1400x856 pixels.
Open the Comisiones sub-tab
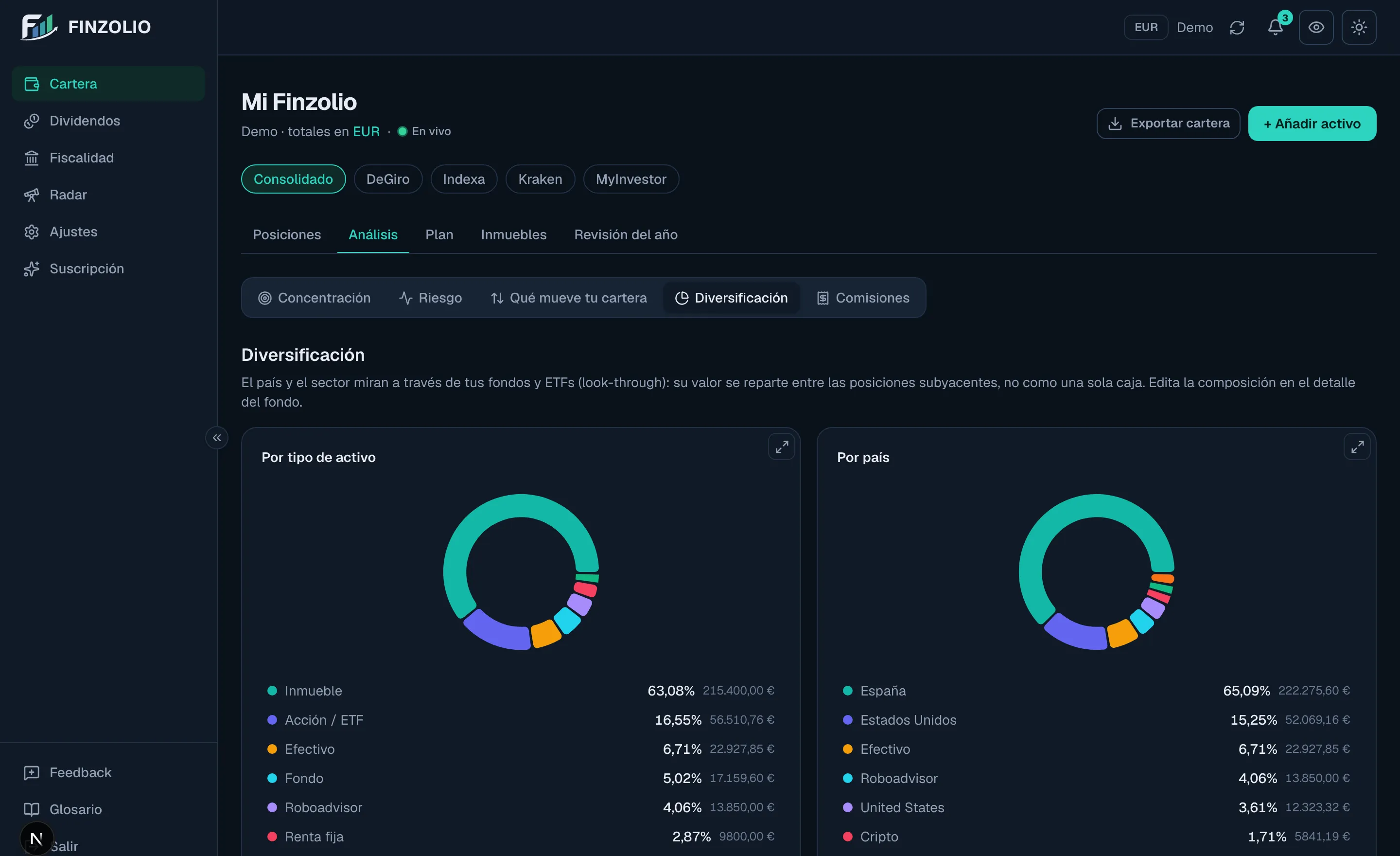coord(862,298)
